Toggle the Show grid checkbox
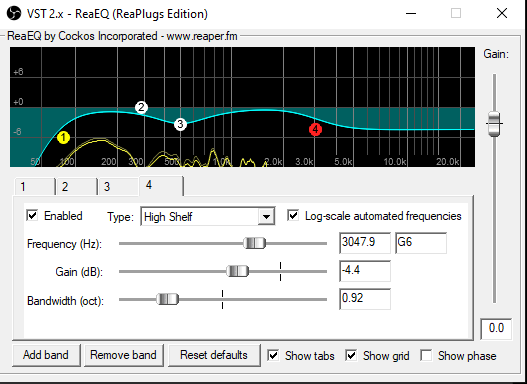The image size is (527, 384). 351,355
